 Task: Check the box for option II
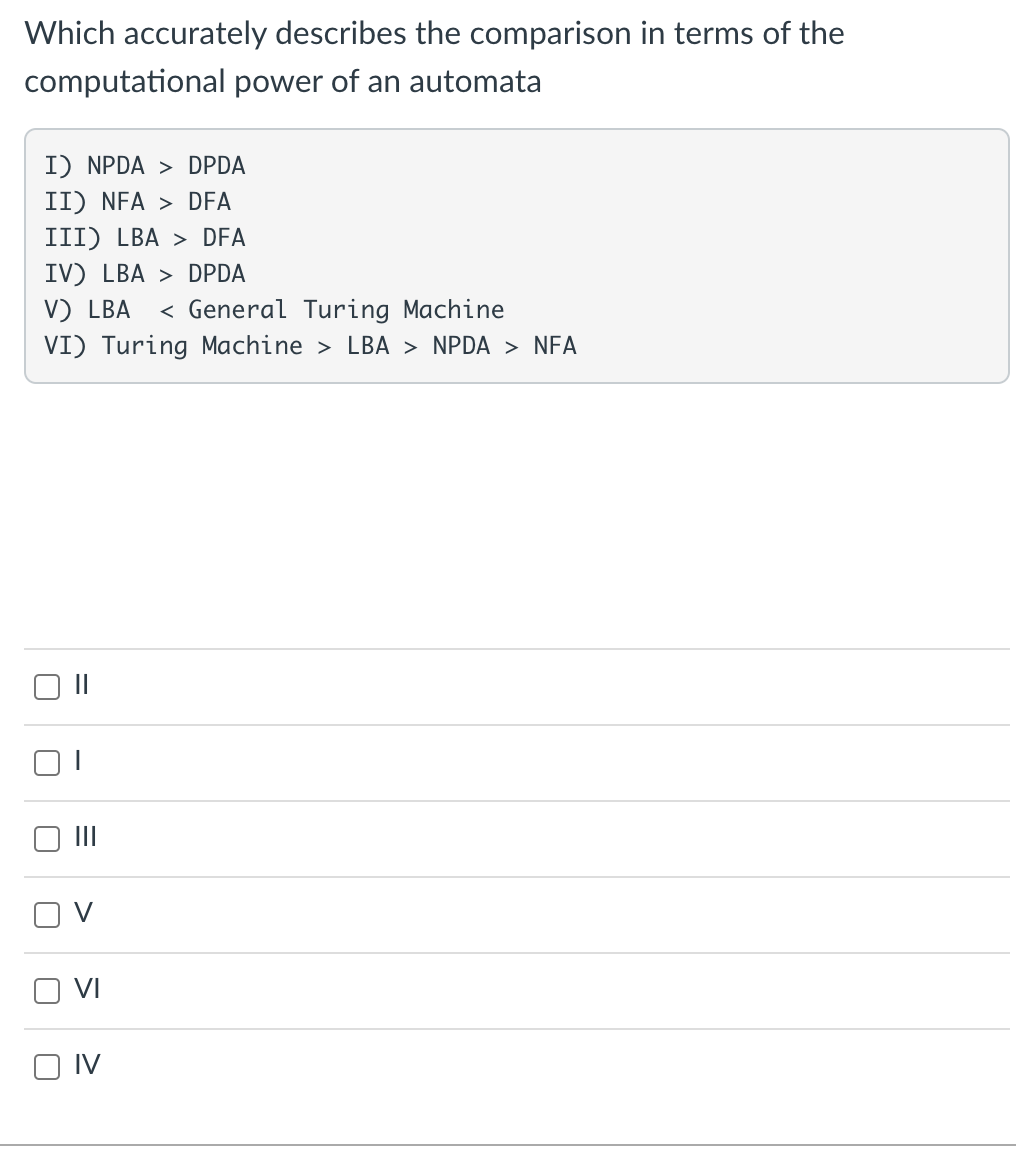[x=46, y=687]
